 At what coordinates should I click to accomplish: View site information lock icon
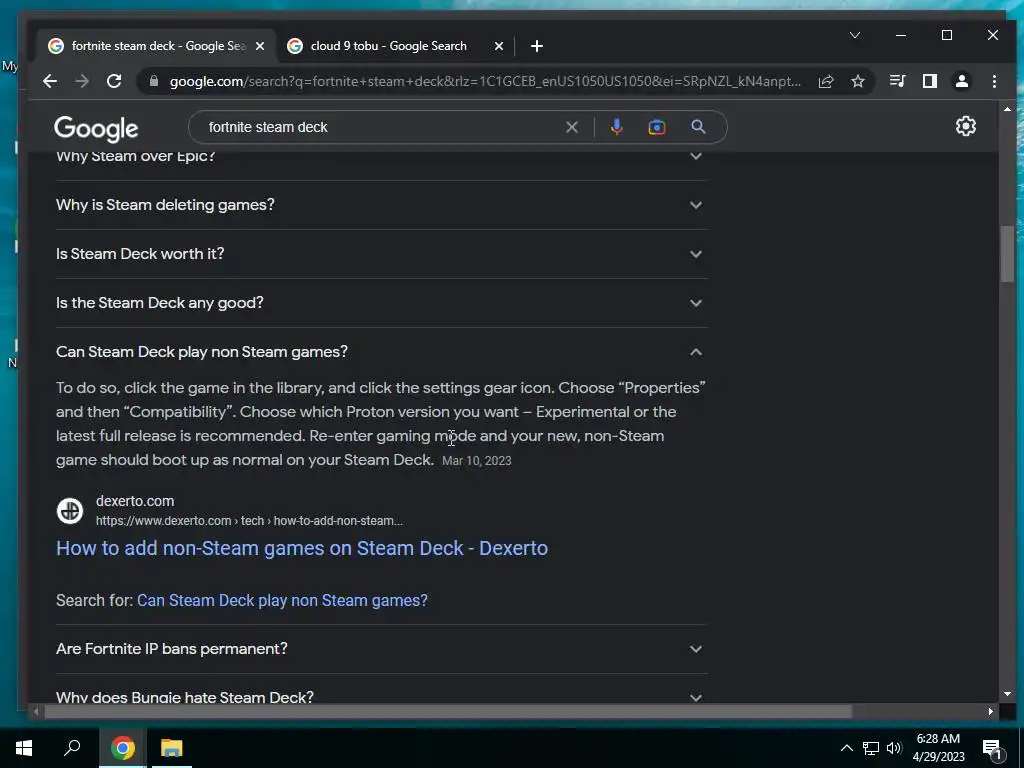(x=154, y=81)
